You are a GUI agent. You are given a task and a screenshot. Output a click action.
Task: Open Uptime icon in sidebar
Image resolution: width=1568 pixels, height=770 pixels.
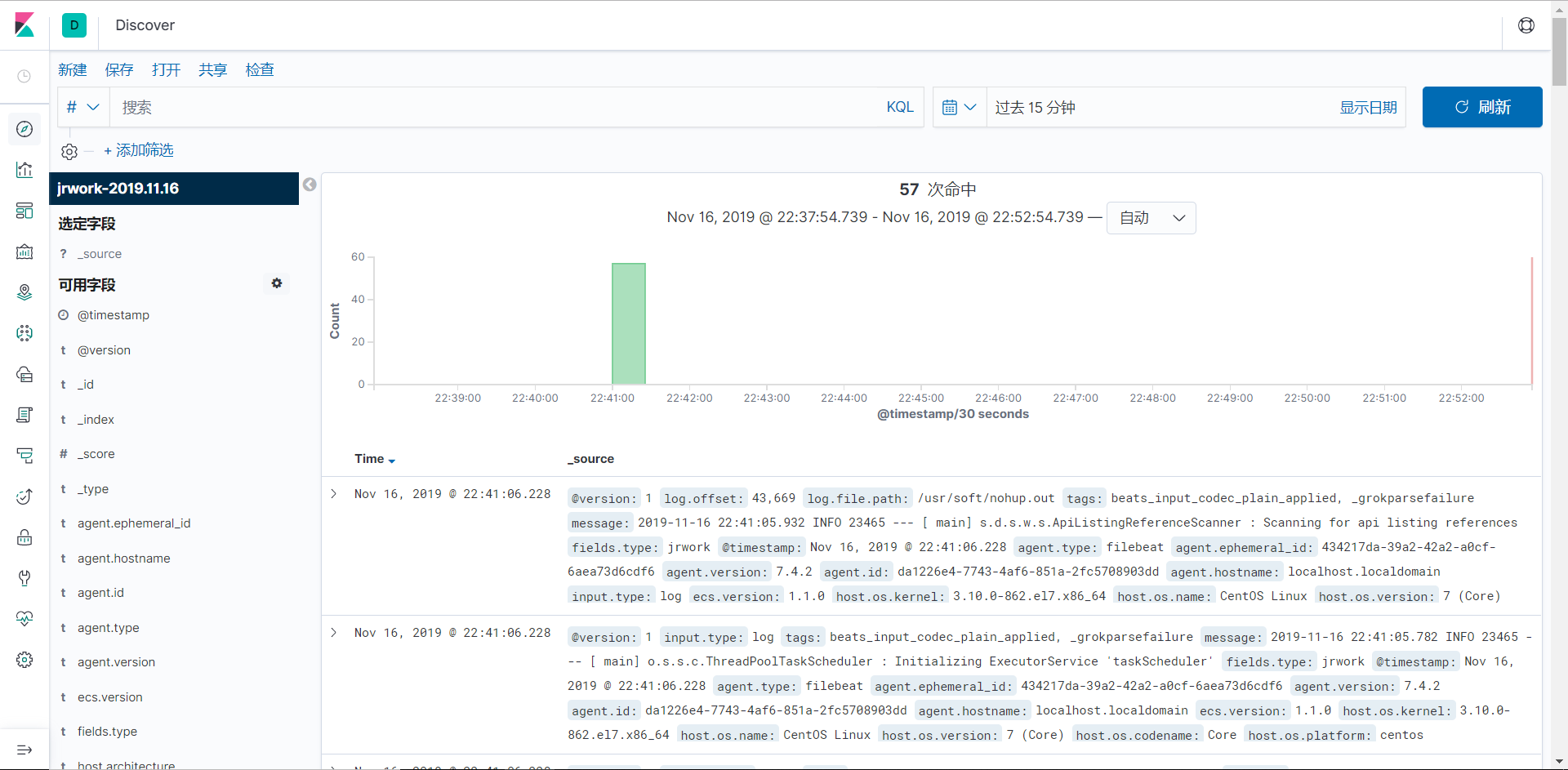24,496
